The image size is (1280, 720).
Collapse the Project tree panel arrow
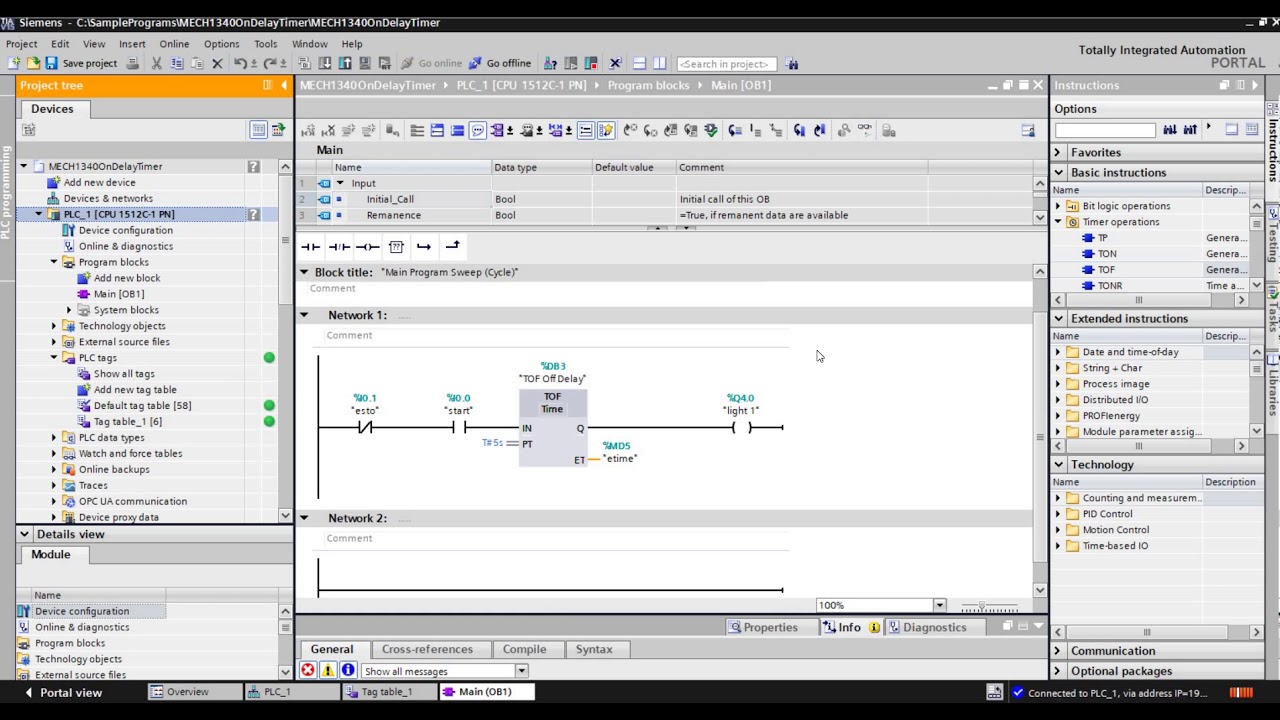coord(283,85)
